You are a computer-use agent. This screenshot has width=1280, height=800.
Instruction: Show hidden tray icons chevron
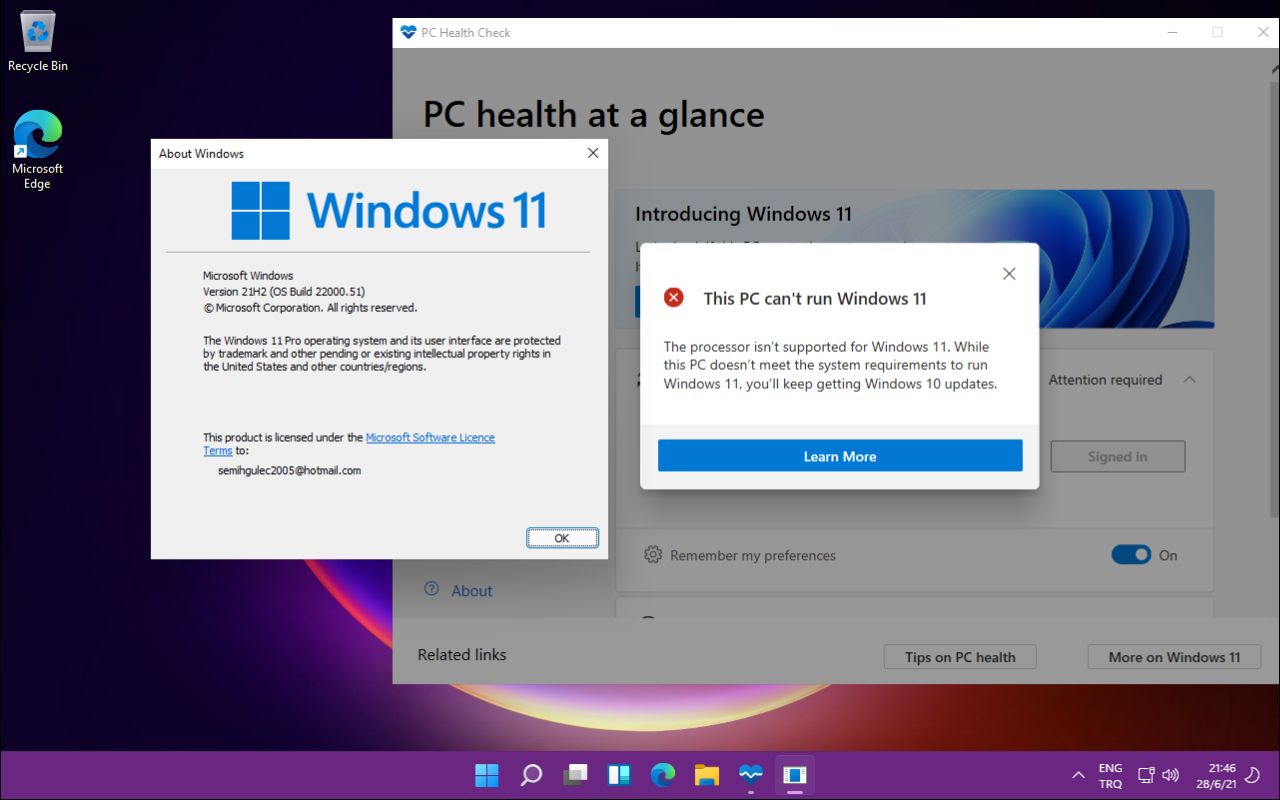[x=1078, y=775]
